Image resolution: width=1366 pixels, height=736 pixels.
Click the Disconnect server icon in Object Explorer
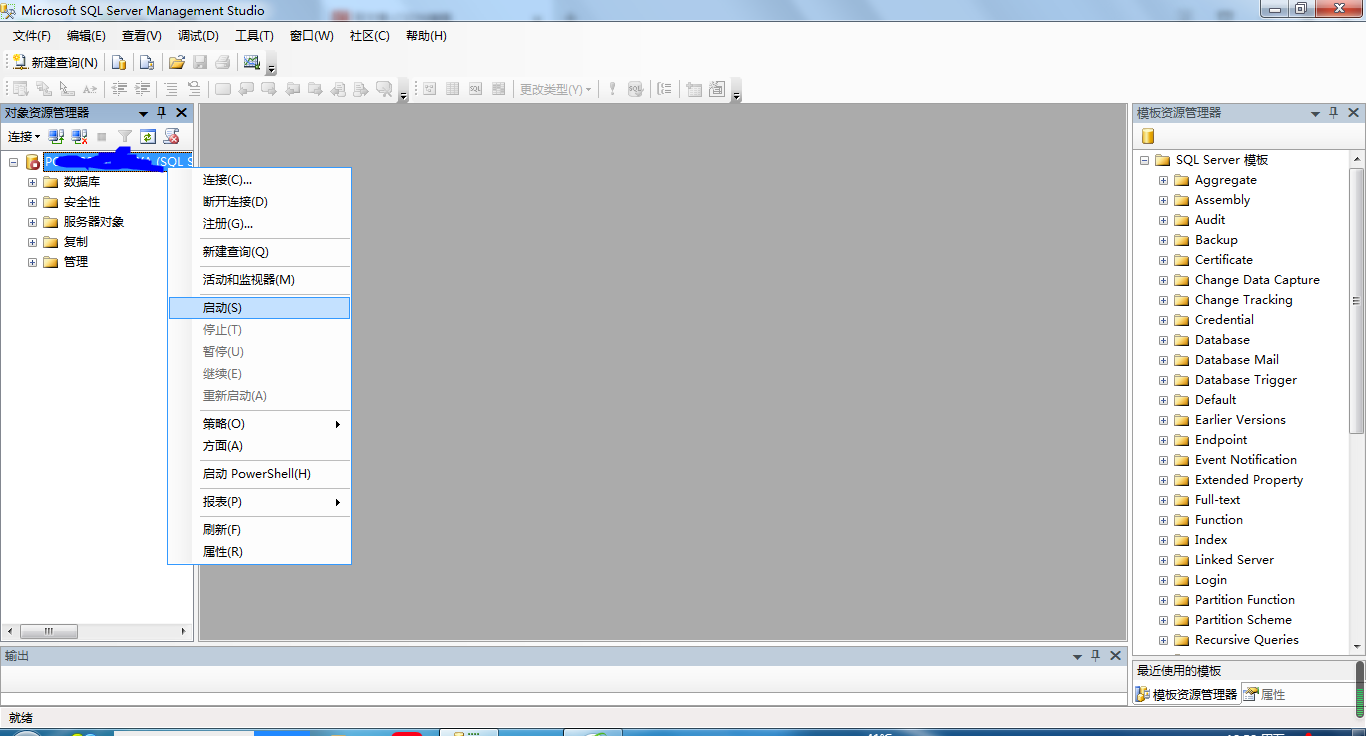pos(79,136)
